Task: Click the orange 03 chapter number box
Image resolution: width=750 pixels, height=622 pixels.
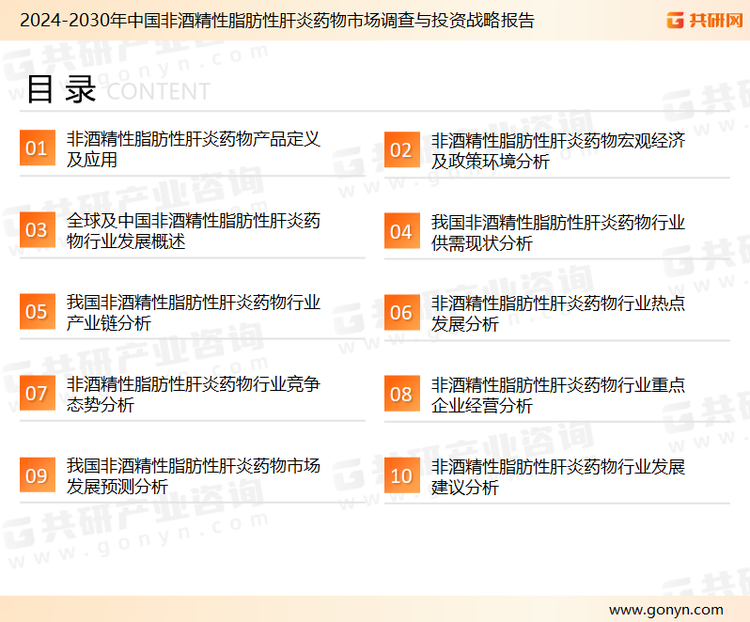Action: coord(37,230)
